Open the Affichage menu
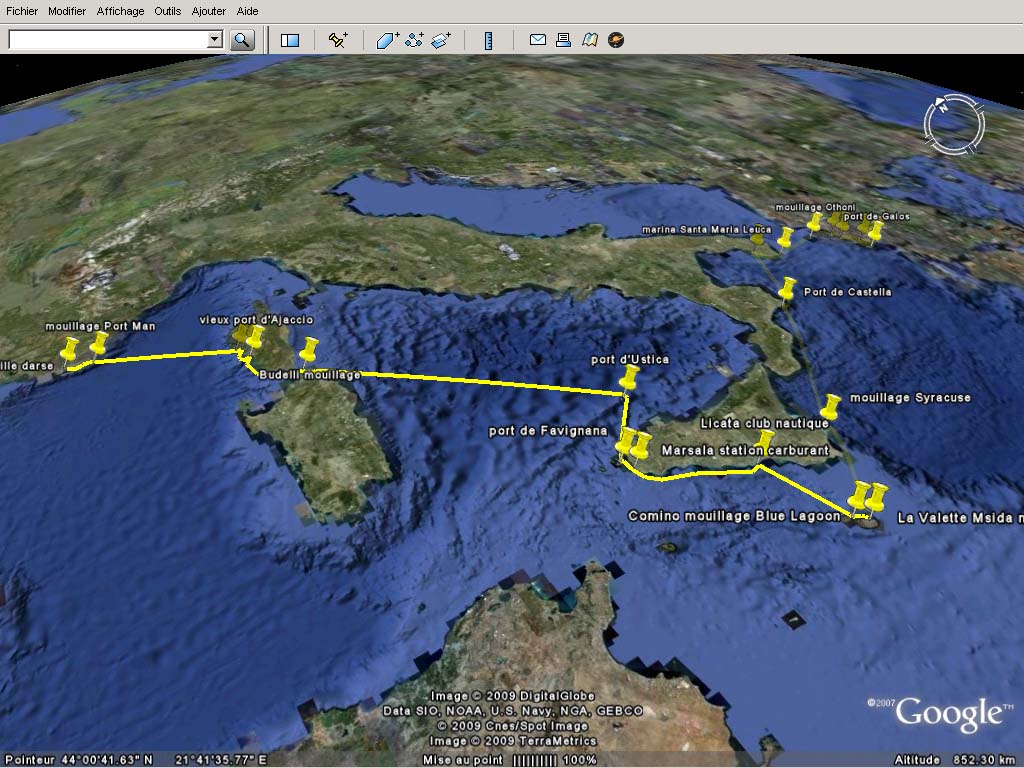Viewport: 1024px width, 768px height. coord(119,11)
